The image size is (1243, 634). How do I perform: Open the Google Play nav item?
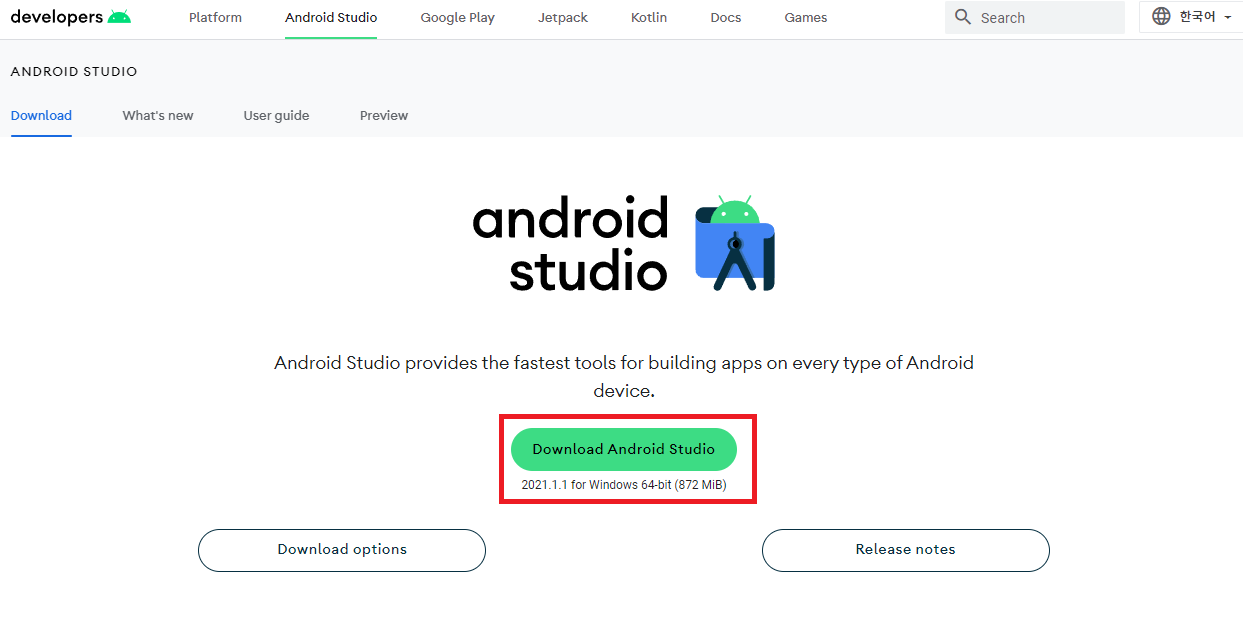click(457, 17)
